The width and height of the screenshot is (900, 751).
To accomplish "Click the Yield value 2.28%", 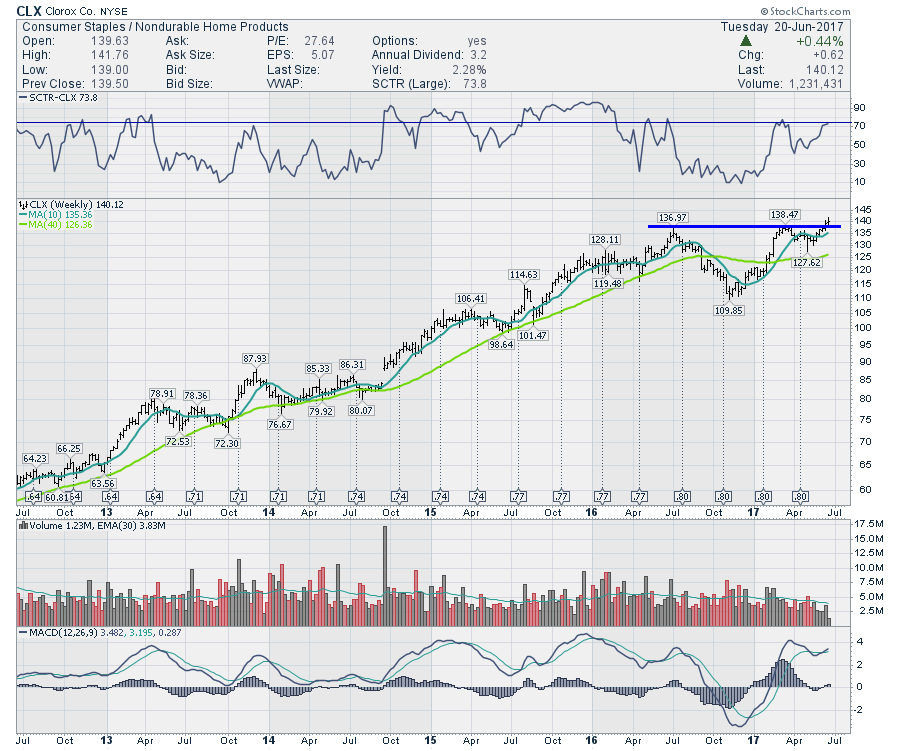I will (469, 69).
